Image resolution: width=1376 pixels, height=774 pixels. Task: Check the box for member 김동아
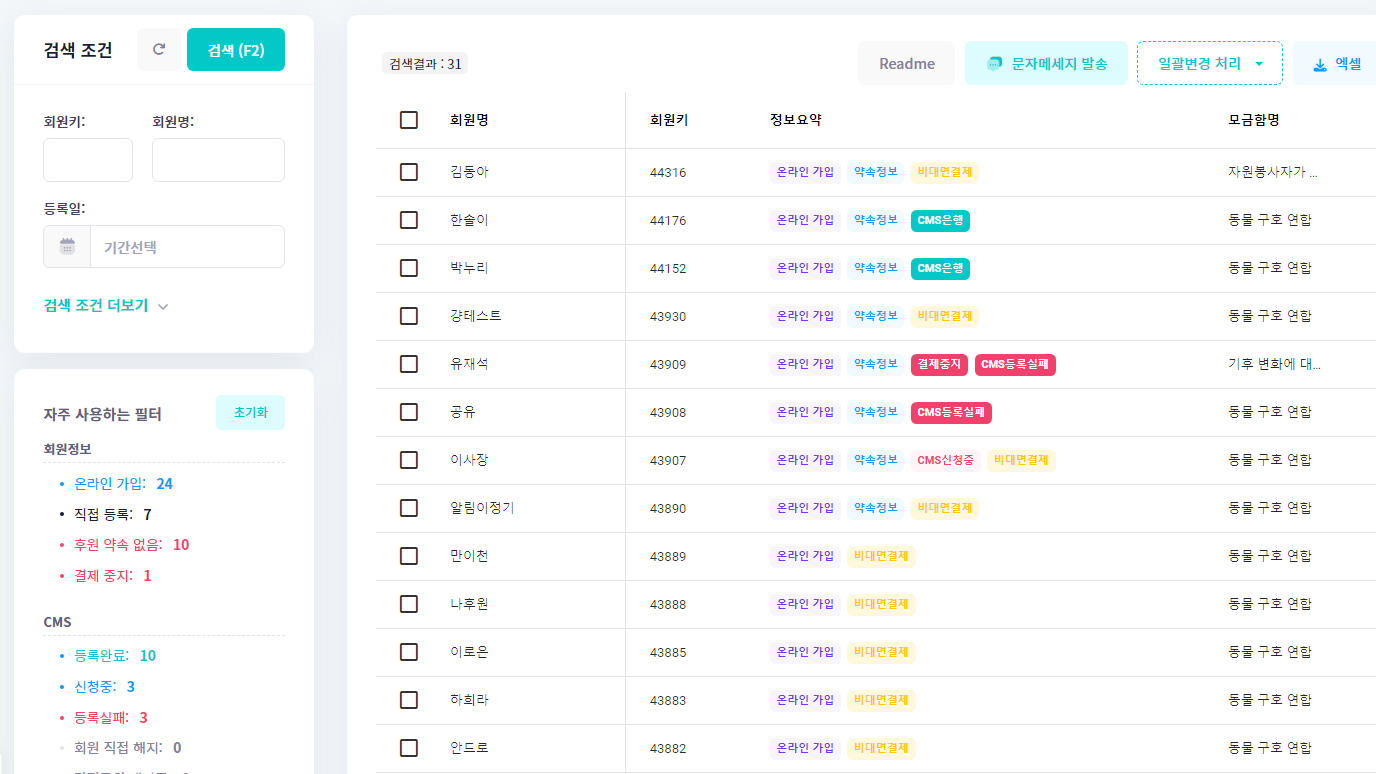click(x=409, y=172)
